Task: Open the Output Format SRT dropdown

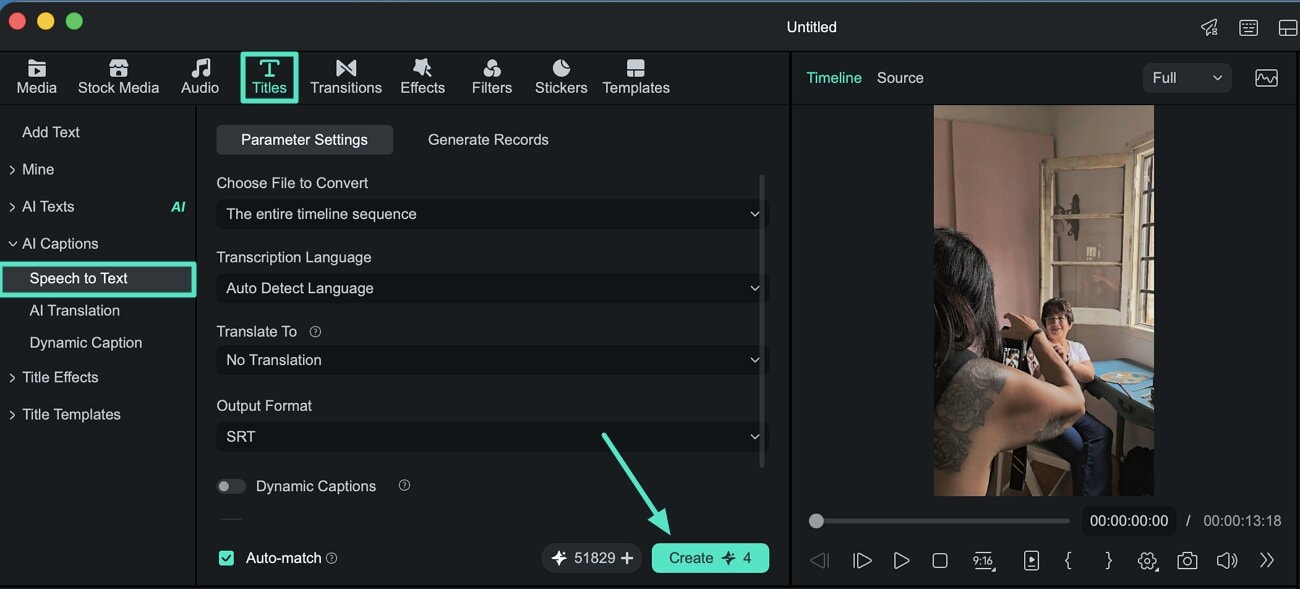Action: point(492,437)
